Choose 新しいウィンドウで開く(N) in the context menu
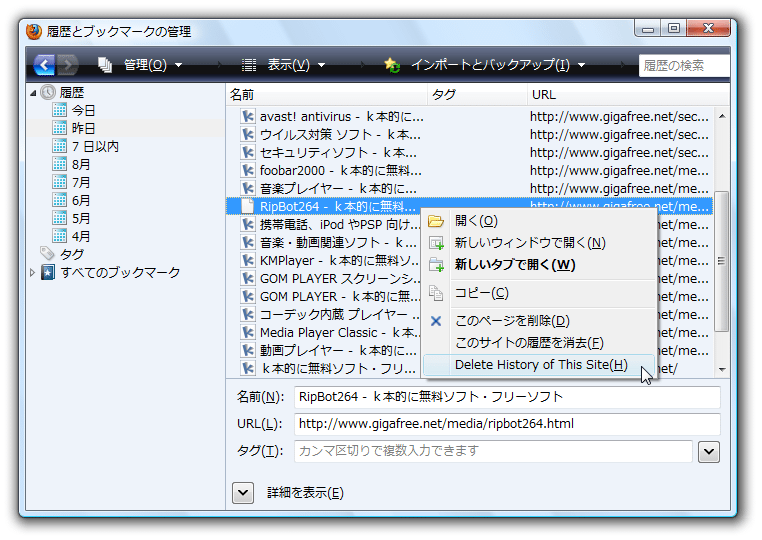Screen dimensions: 762x540 [x=539, y=243]
